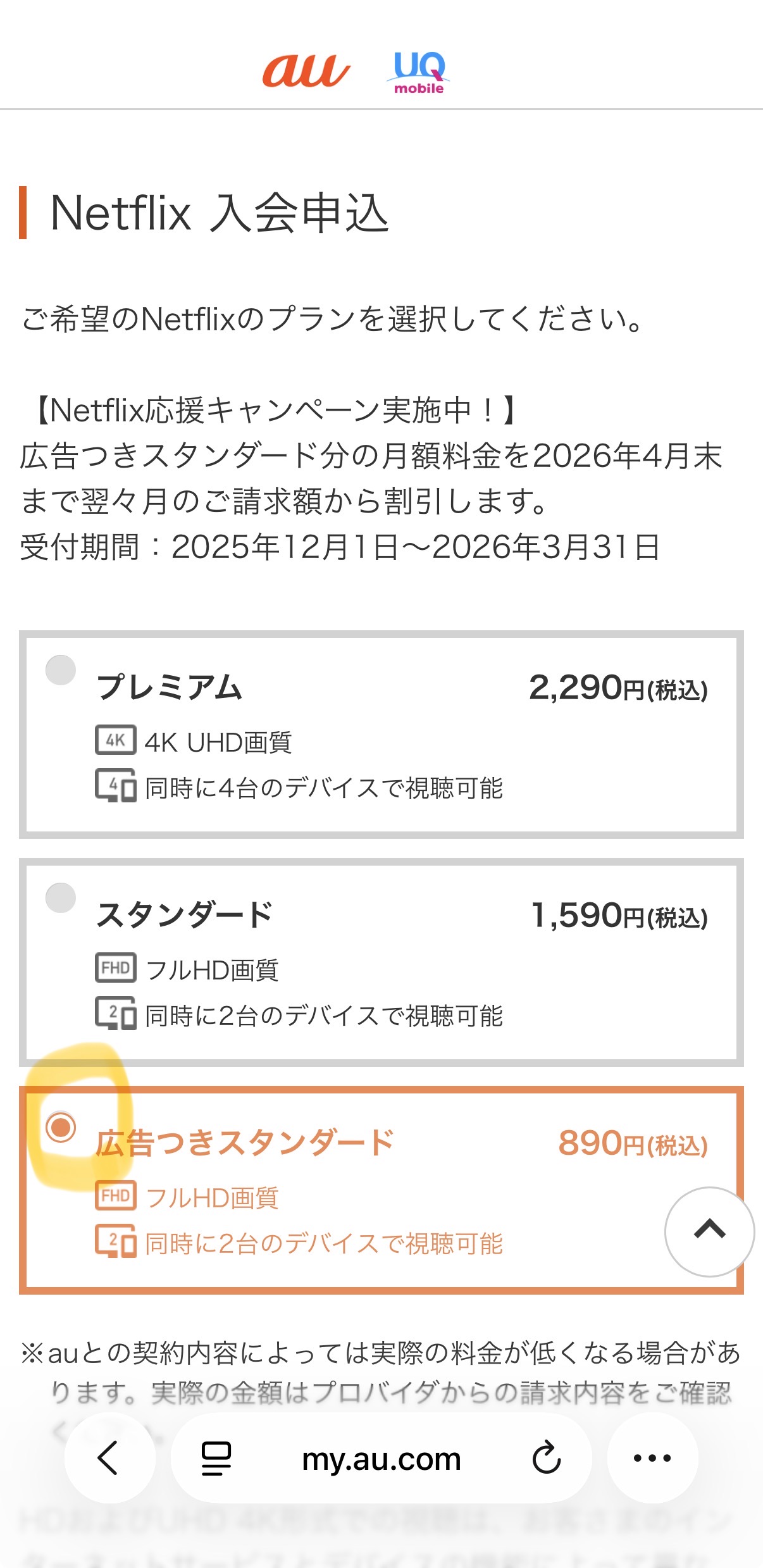Viewport: 763px width, 1568px height.
Task: Reload the page with refresh icon
Action: click(x=547, y=1459)
